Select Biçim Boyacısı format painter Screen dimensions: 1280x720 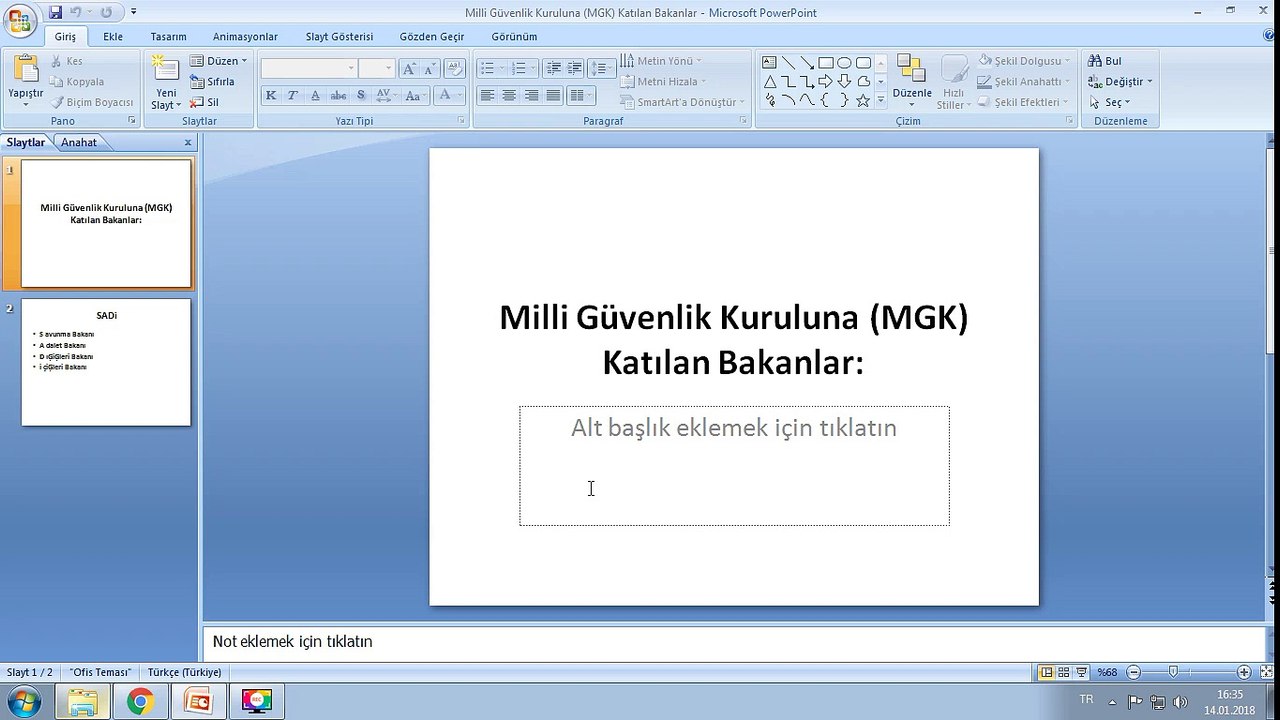pyautogui.click(x=92, y=102)
